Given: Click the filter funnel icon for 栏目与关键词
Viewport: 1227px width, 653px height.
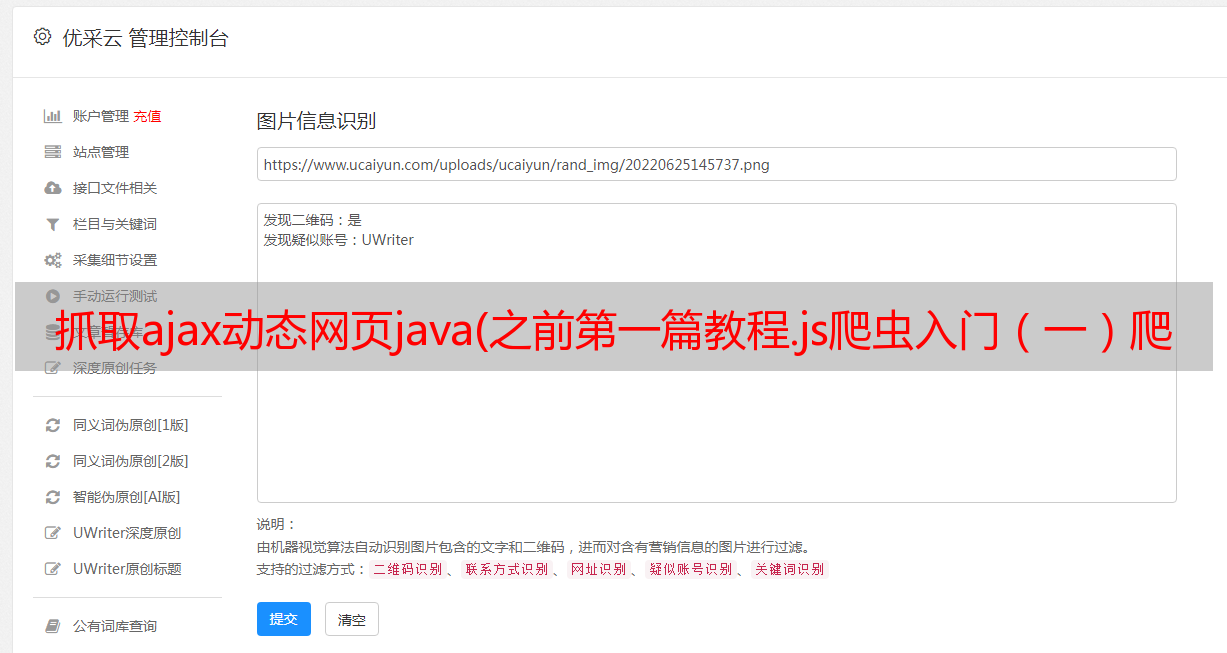Looking at the screenshot, I should point(53,224).
